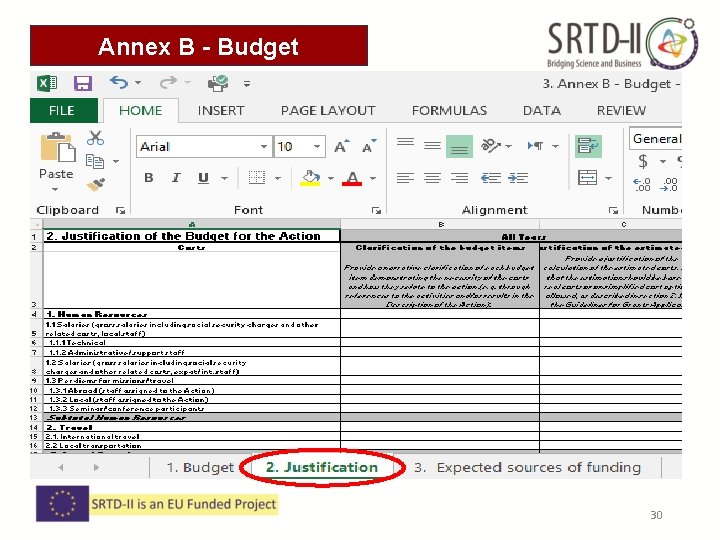720x540 pixels.
Task: Open Font settings dialog launcher
Action: click(x=377, y=210)
